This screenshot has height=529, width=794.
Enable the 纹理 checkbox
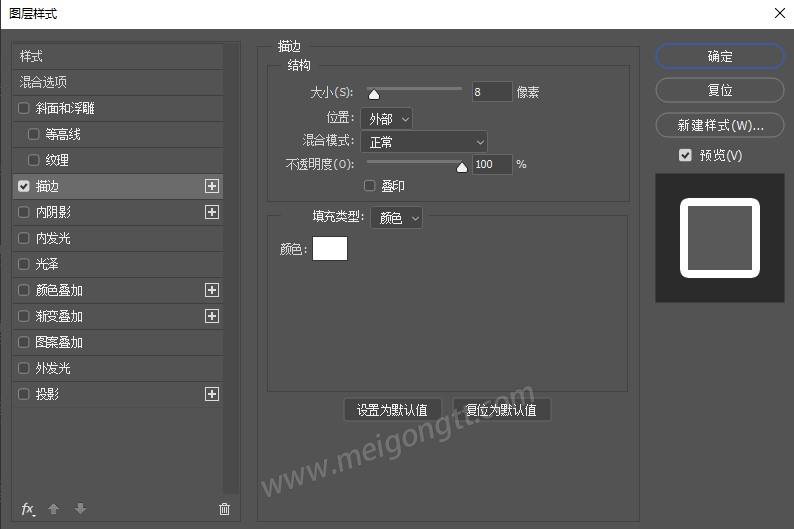[x=33, y=160]
